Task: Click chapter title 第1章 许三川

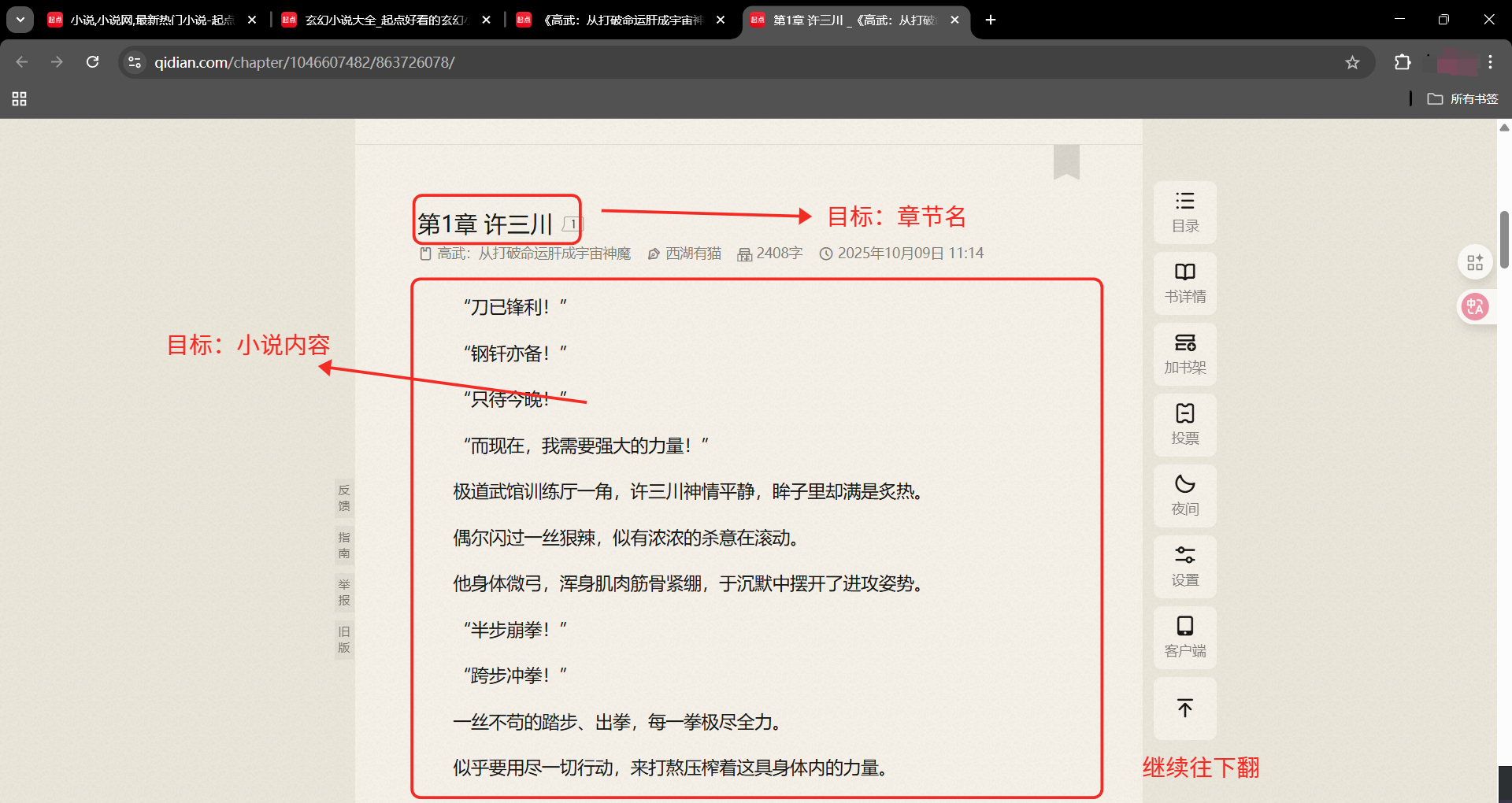Action: 485,224
